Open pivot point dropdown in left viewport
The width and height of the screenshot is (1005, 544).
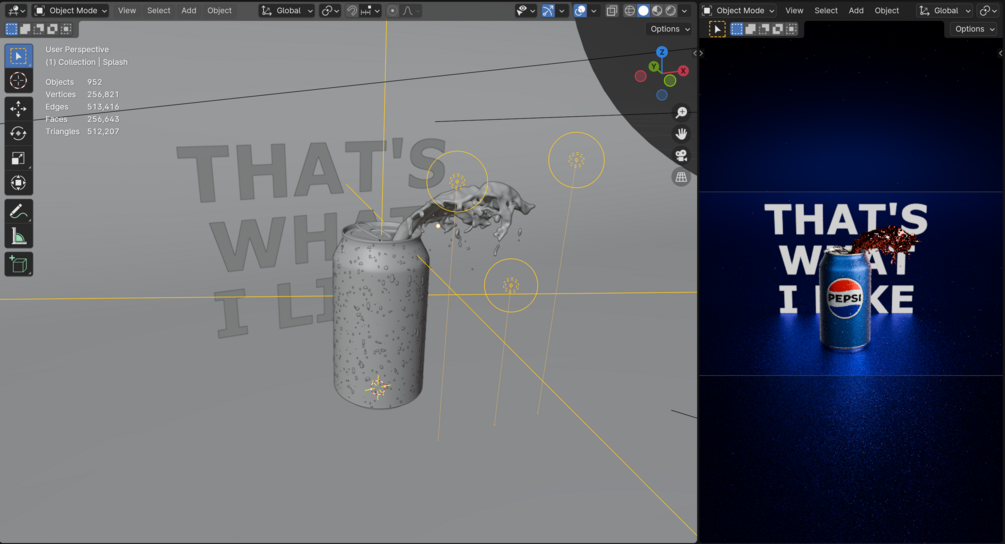click(x=330, y=10)
